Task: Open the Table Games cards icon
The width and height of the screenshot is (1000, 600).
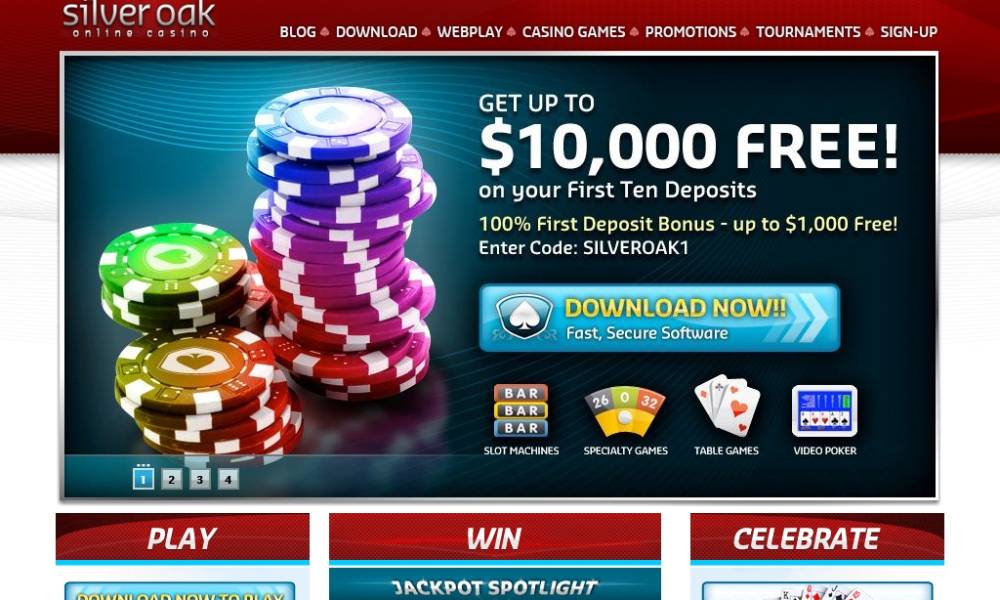Action: tap(727, 406)
